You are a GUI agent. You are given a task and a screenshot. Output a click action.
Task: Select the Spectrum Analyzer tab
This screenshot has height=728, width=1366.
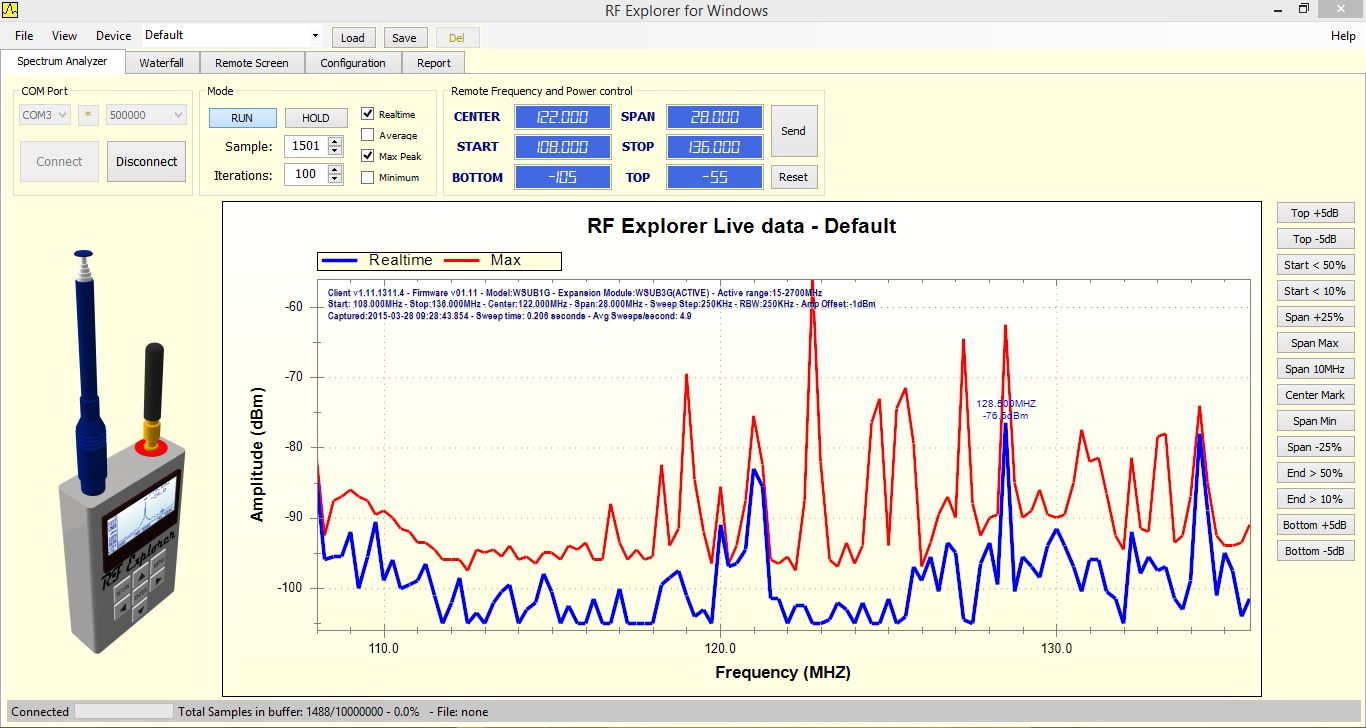tap(62, 61)
